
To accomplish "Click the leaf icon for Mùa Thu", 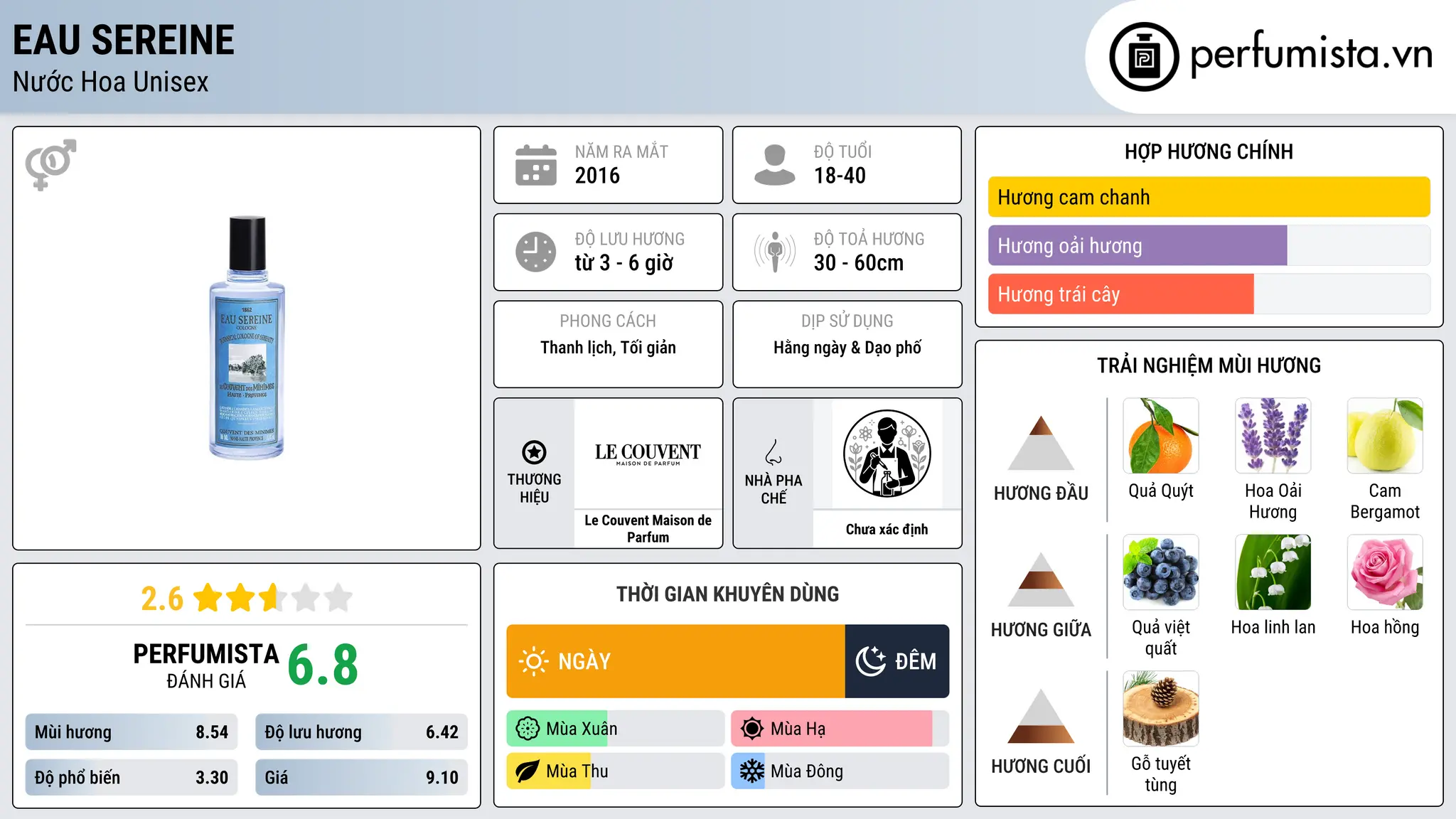I will pos(528,771).
